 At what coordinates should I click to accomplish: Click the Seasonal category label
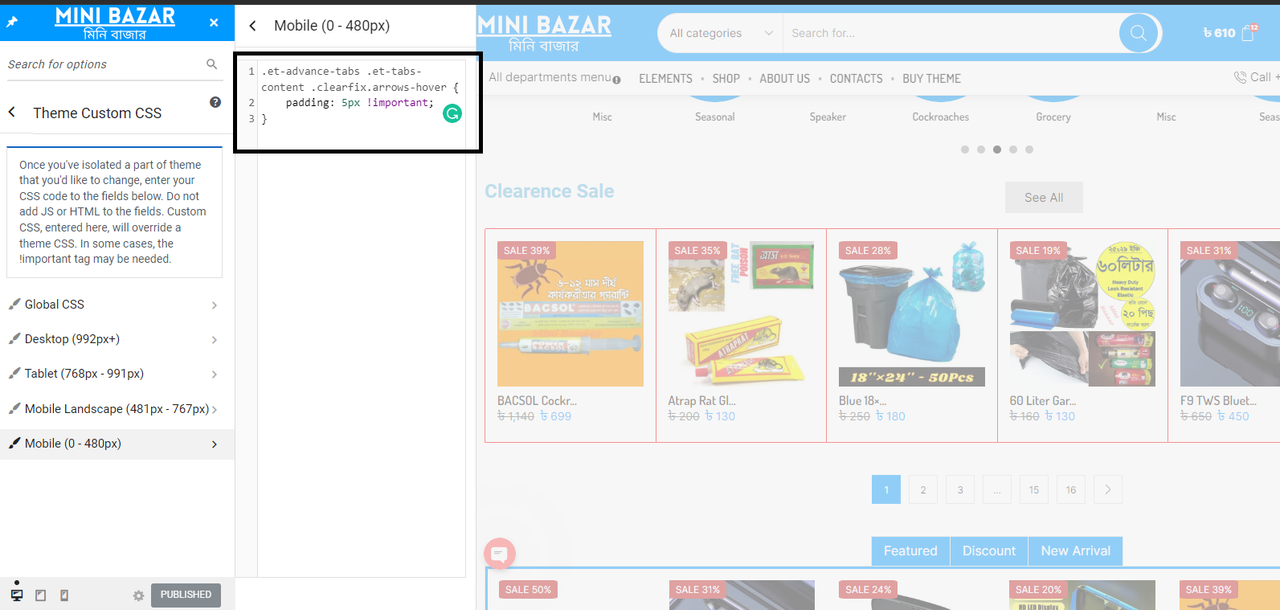pos(715,117)
